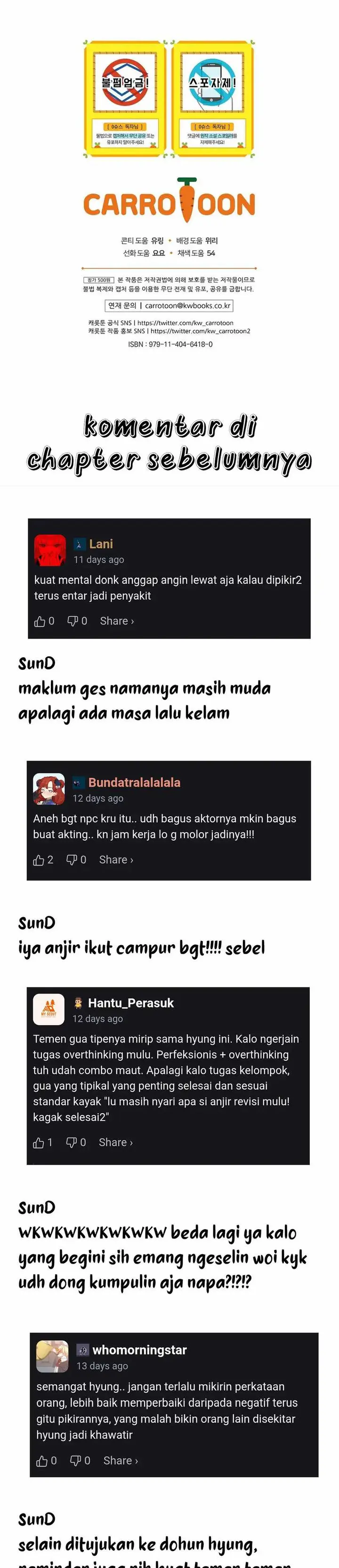This screenshot has height=1568, width=339.
Task: Open Share menu on Hantu_Perasuk's comment
Action: [115, 1143]
